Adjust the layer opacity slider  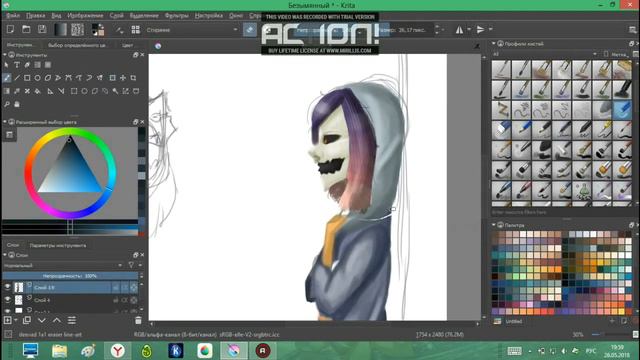coord(70,276)
